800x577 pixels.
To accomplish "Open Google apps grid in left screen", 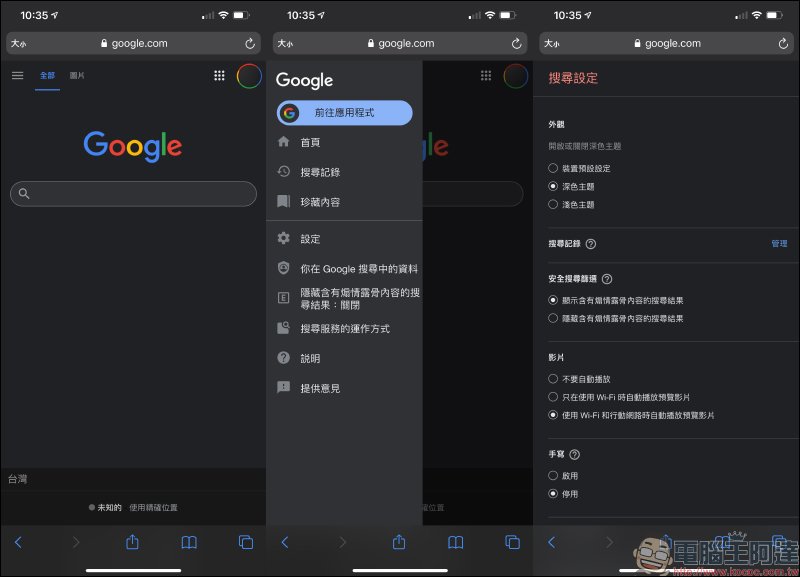I will click(219, 76).
